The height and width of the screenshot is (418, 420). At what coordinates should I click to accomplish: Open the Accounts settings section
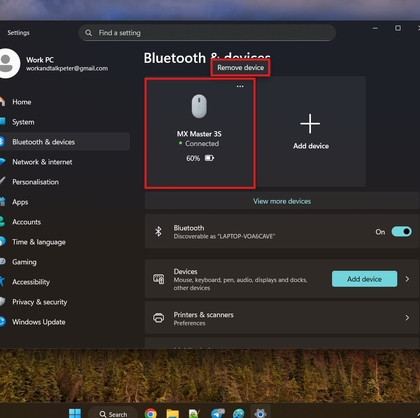(x=26, y=222)
